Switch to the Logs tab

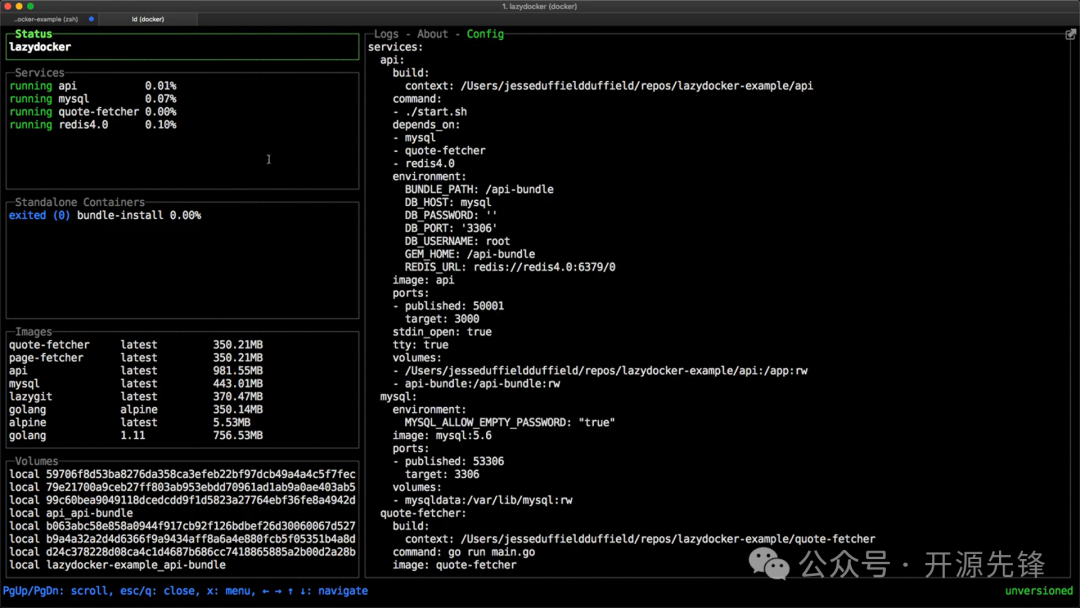(386, 34)
